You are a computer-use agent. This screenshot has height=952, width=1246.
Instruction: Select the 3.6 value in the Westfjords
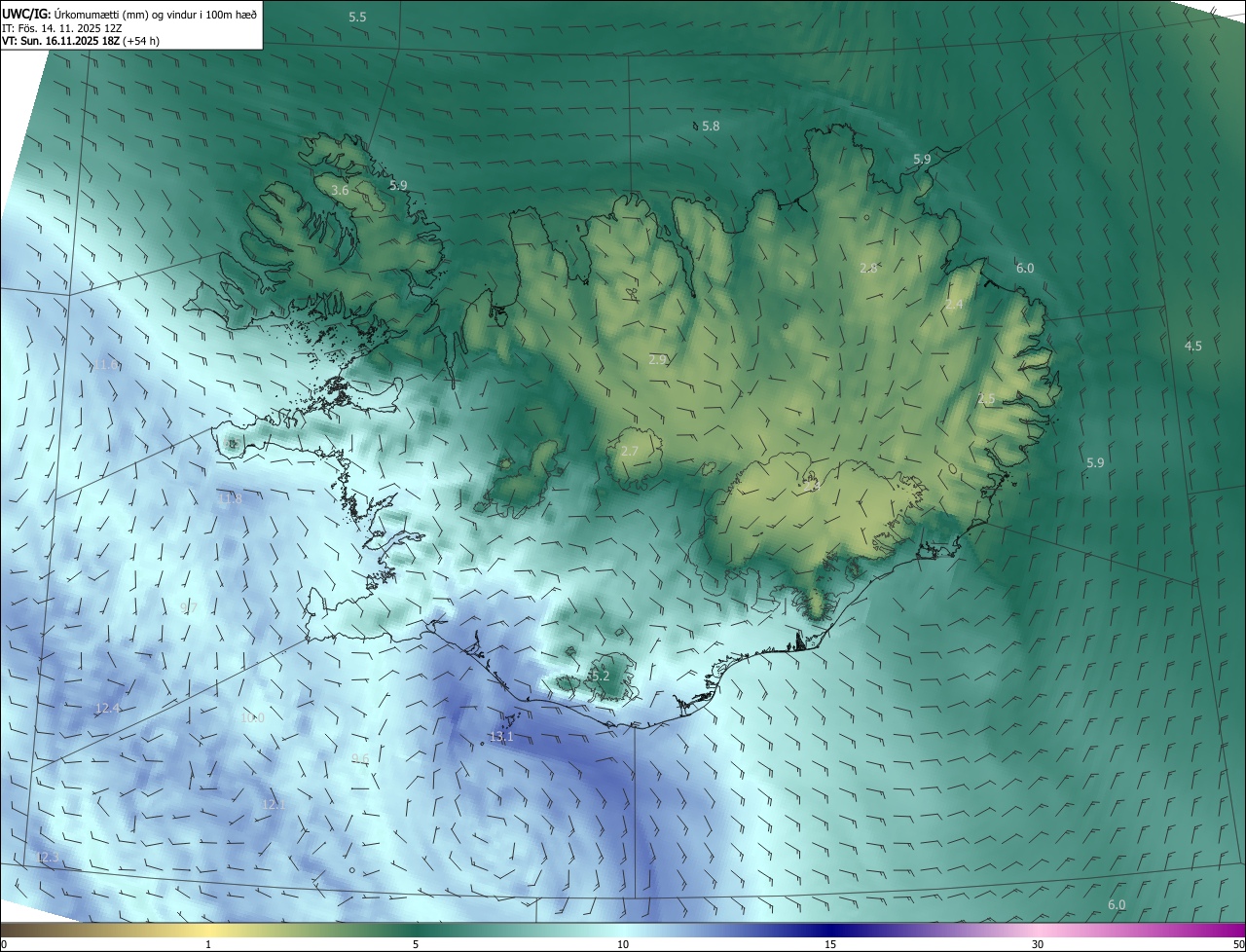point(340,191)
